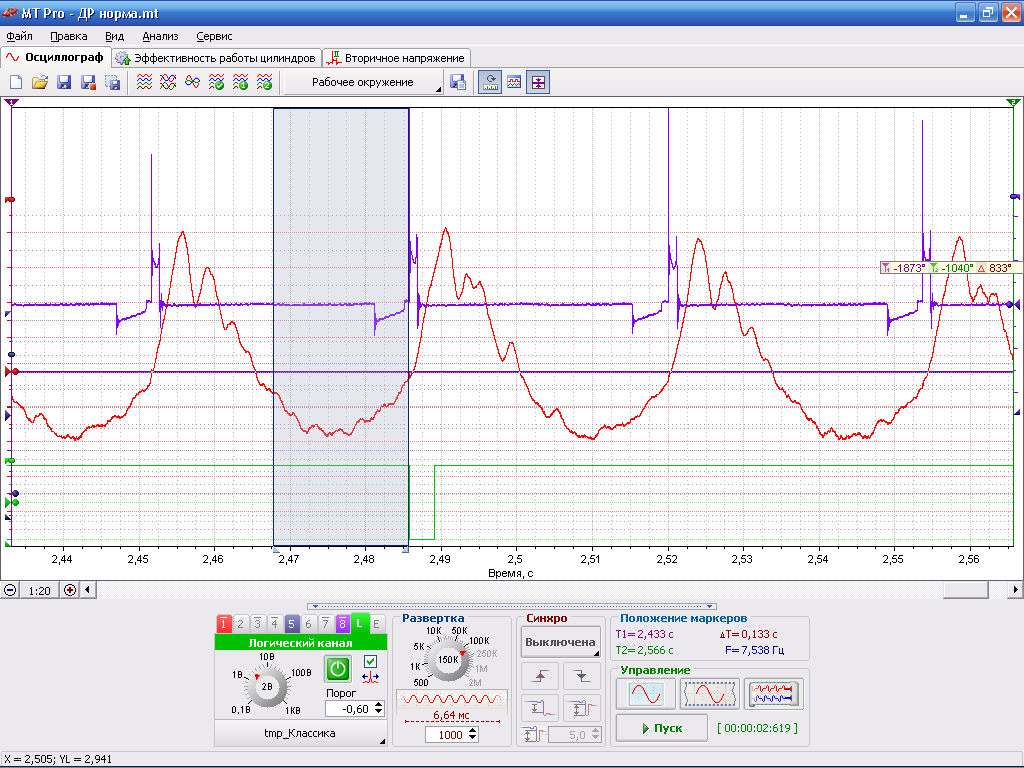1024x768 pixels.
Task: Click the blue and red overlapping waves icon
Action: click(192, 82)
